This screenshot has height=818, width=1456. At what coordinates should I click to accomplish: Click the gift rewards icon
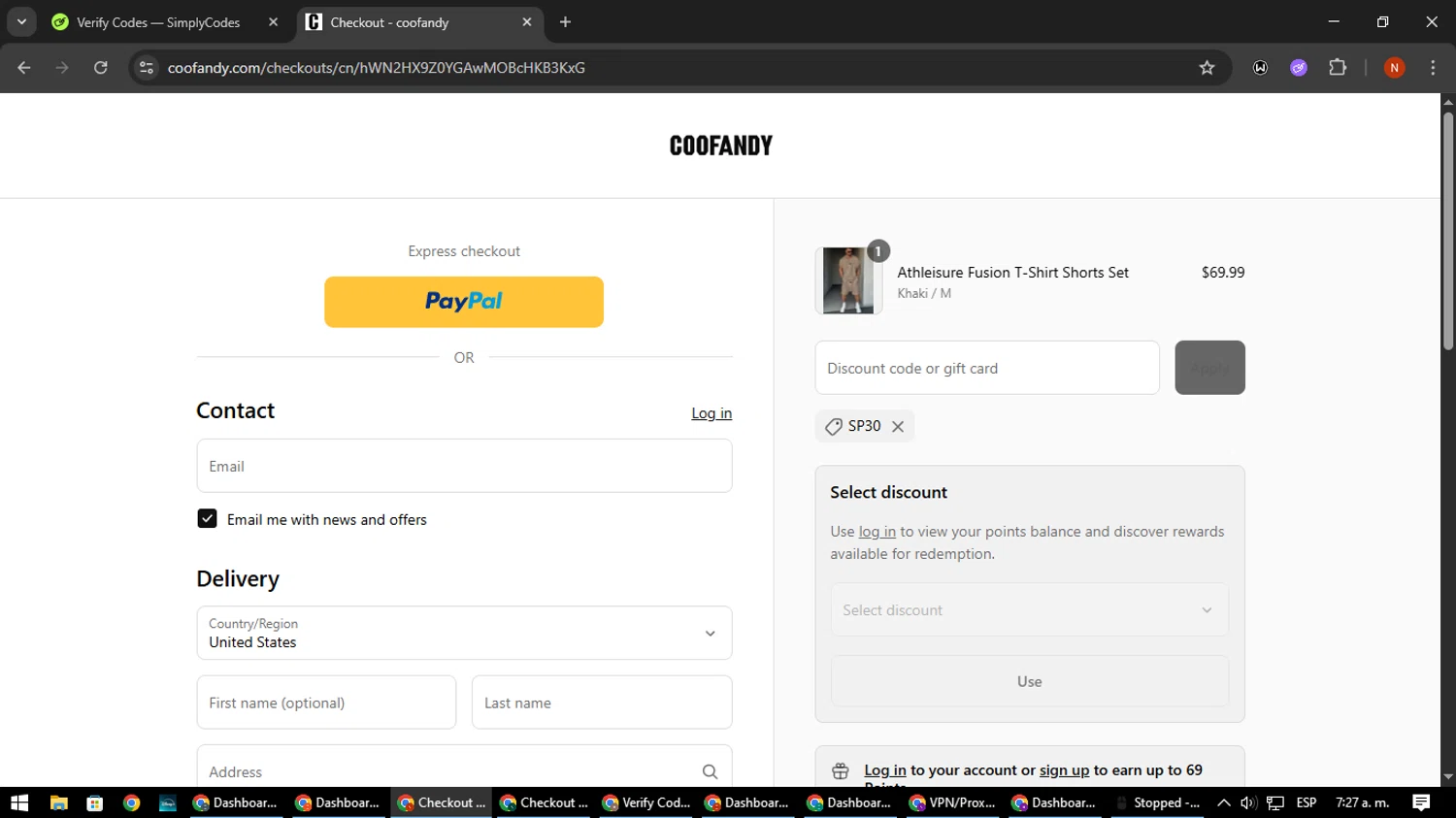tap(841, 771)
